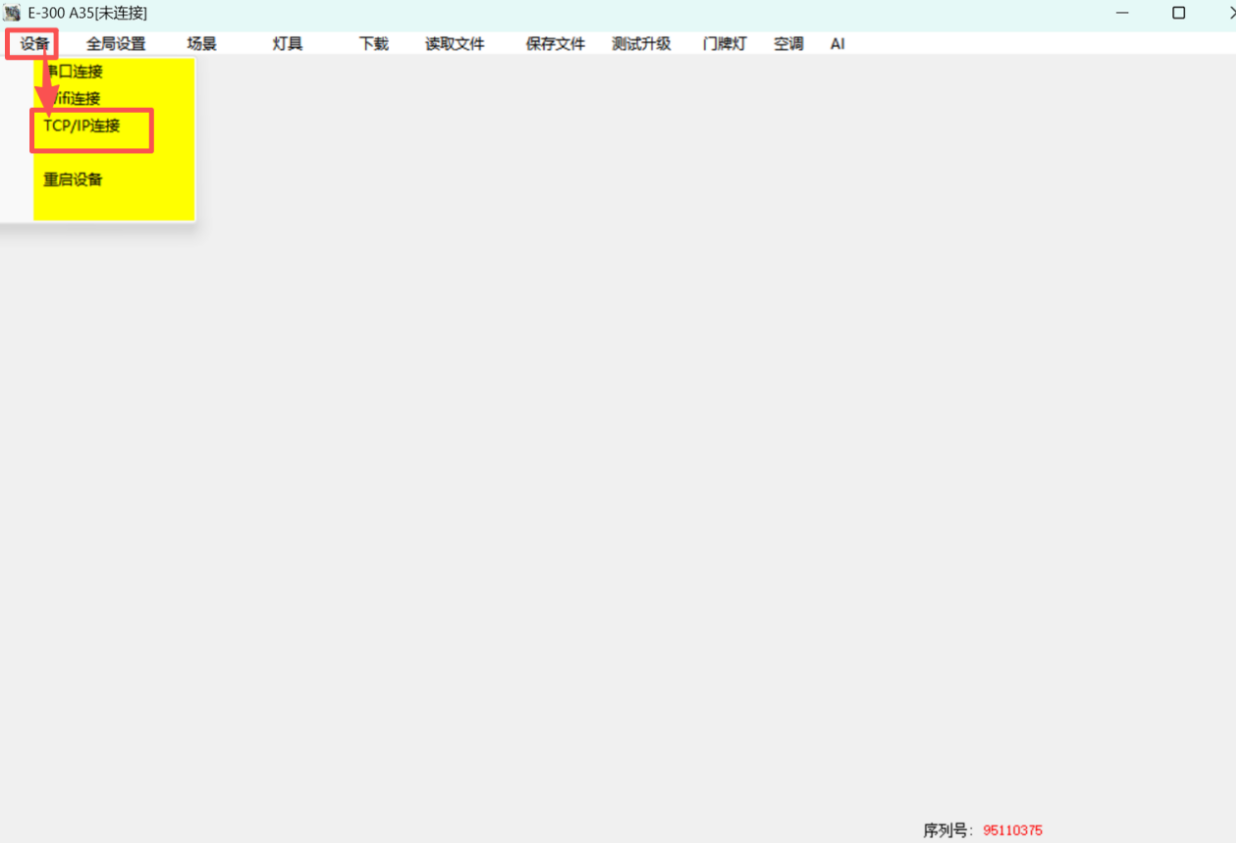Open the 空调 menu
This screenshot has width=1236, height=843.
coord(788,44)
